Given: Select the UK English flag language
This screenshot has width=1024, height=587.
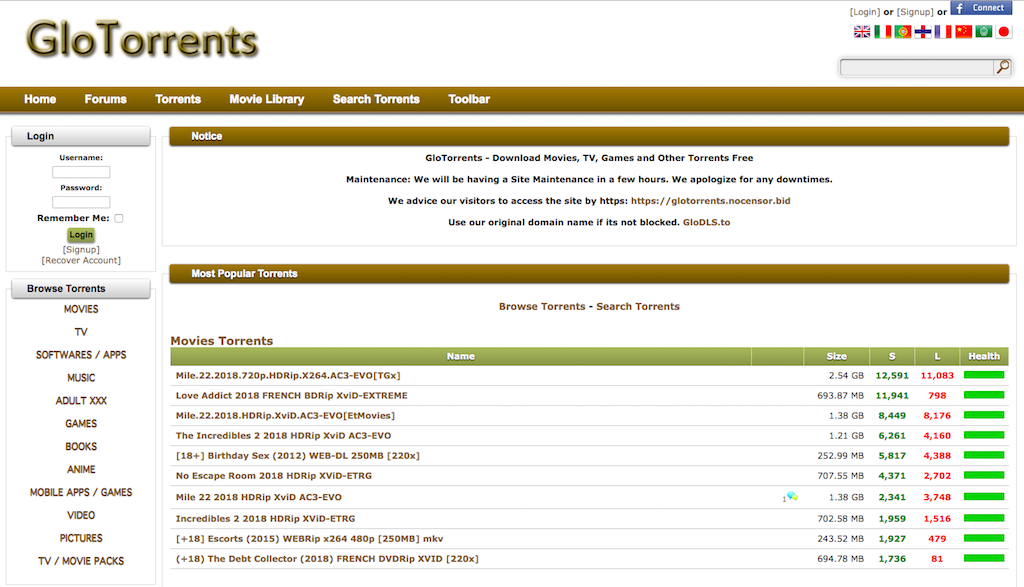Looking at the screenshot, I should [862, 31].
